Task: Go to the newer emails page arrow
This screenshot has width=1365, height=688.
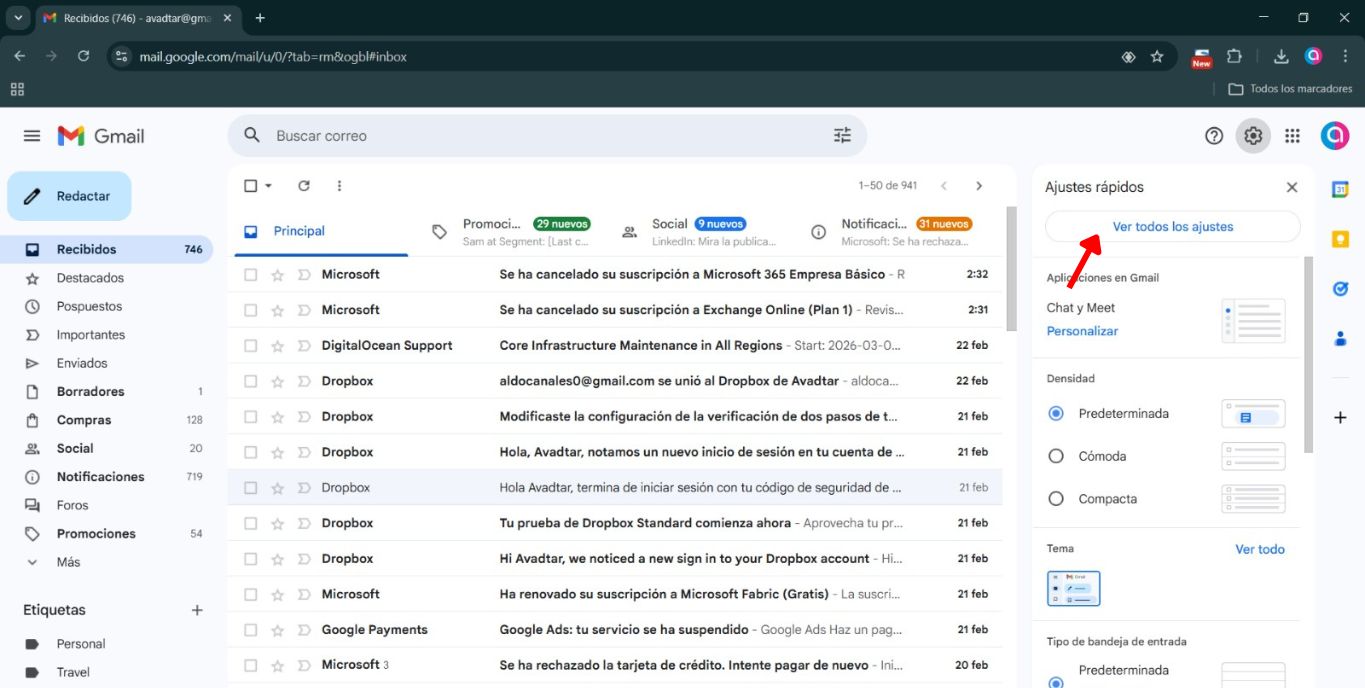Action: coord(943,186)
